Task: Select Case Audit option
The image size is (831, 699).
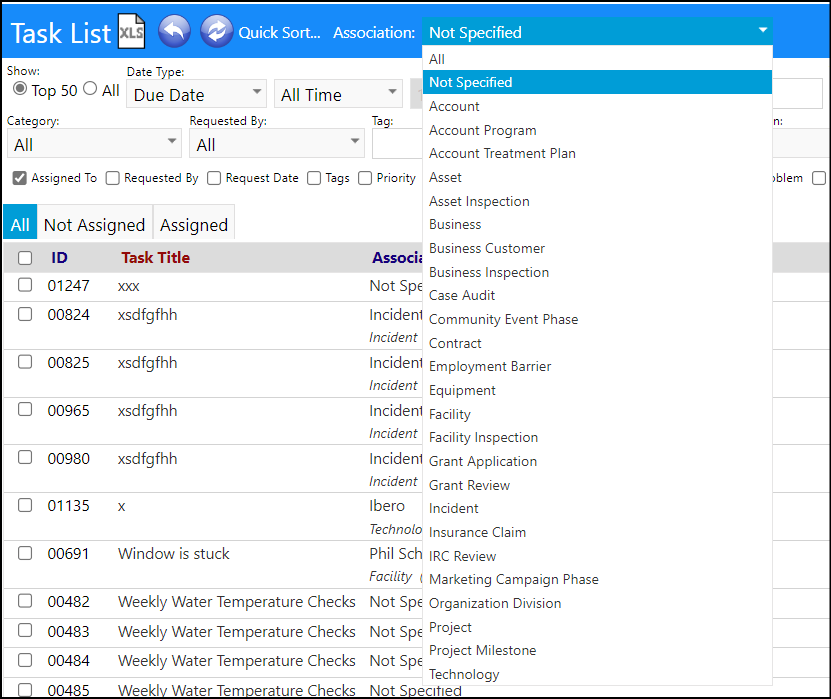Action: 597,295
